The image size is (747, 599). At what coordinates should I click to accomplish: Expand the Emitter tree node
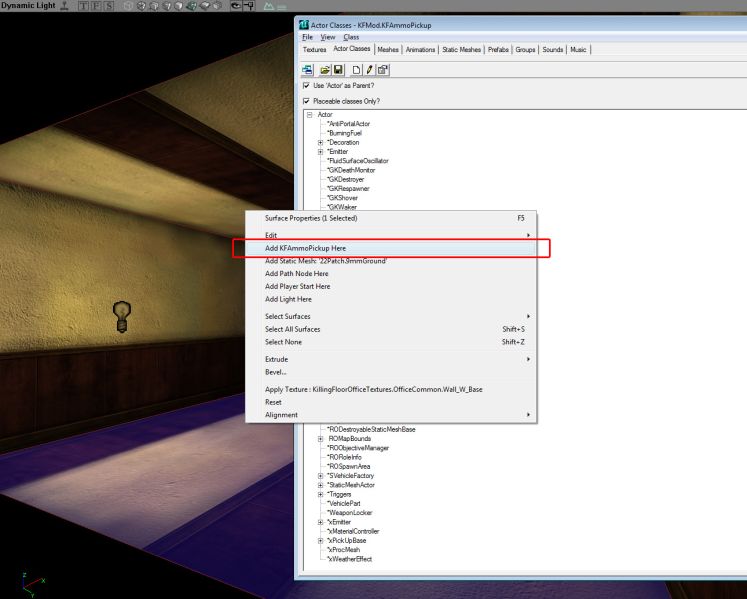321,152
